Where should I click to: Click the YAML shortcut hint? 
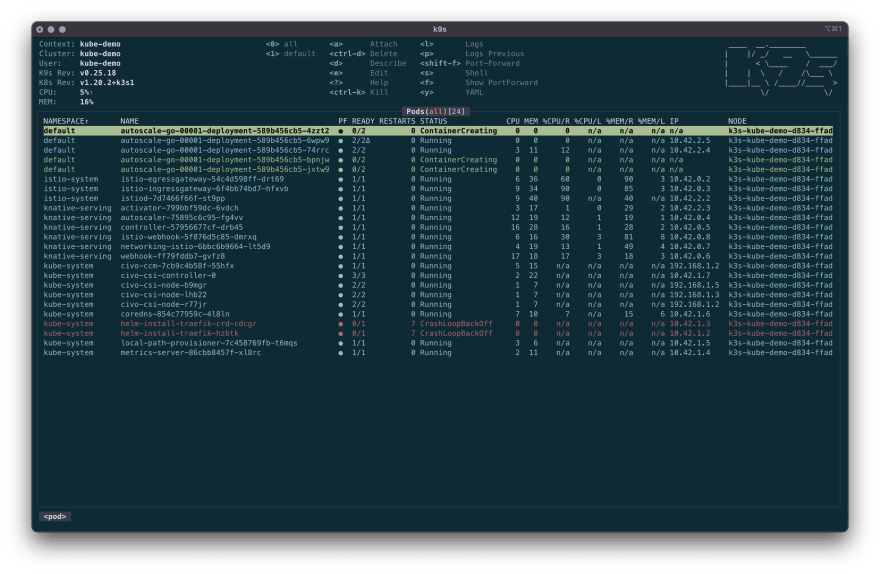point(474,92)
